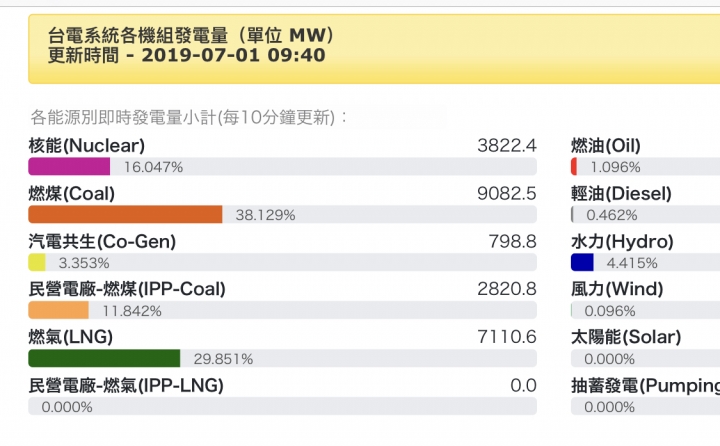Click the 燃氣(LNG) label

tap(71, 337)
